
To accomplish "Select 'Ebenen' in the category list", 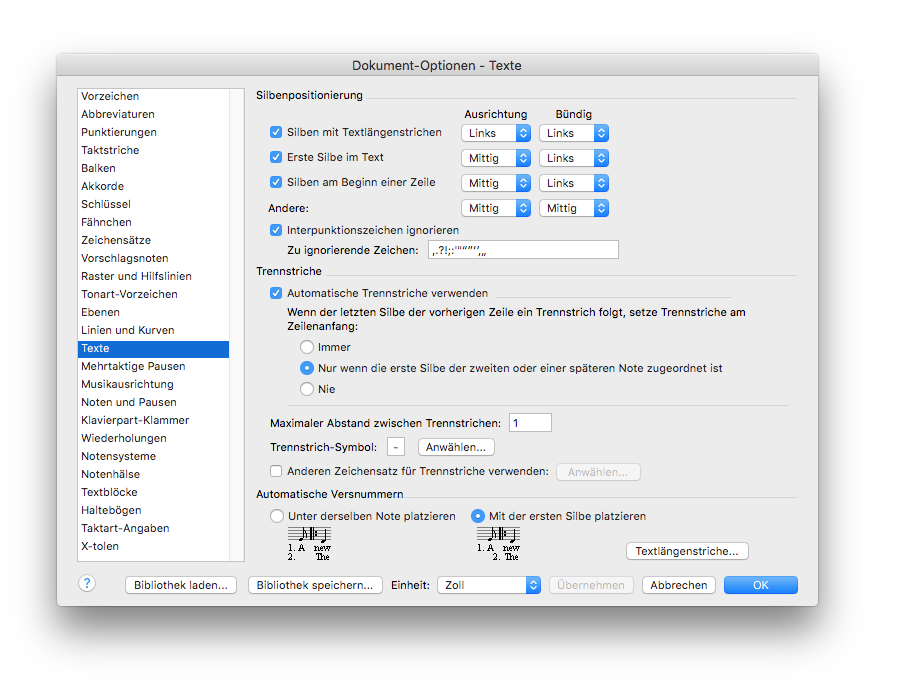I will pyautogui.click(x=153, y=312).
